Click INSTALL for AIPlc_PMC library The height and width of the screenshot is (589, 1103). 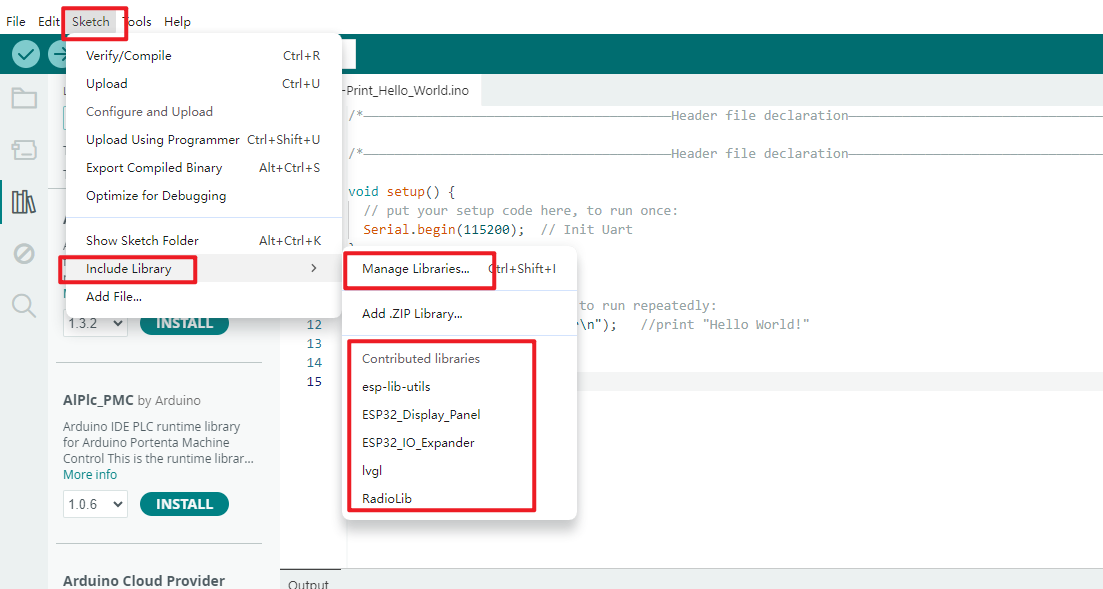coord(184,504)
